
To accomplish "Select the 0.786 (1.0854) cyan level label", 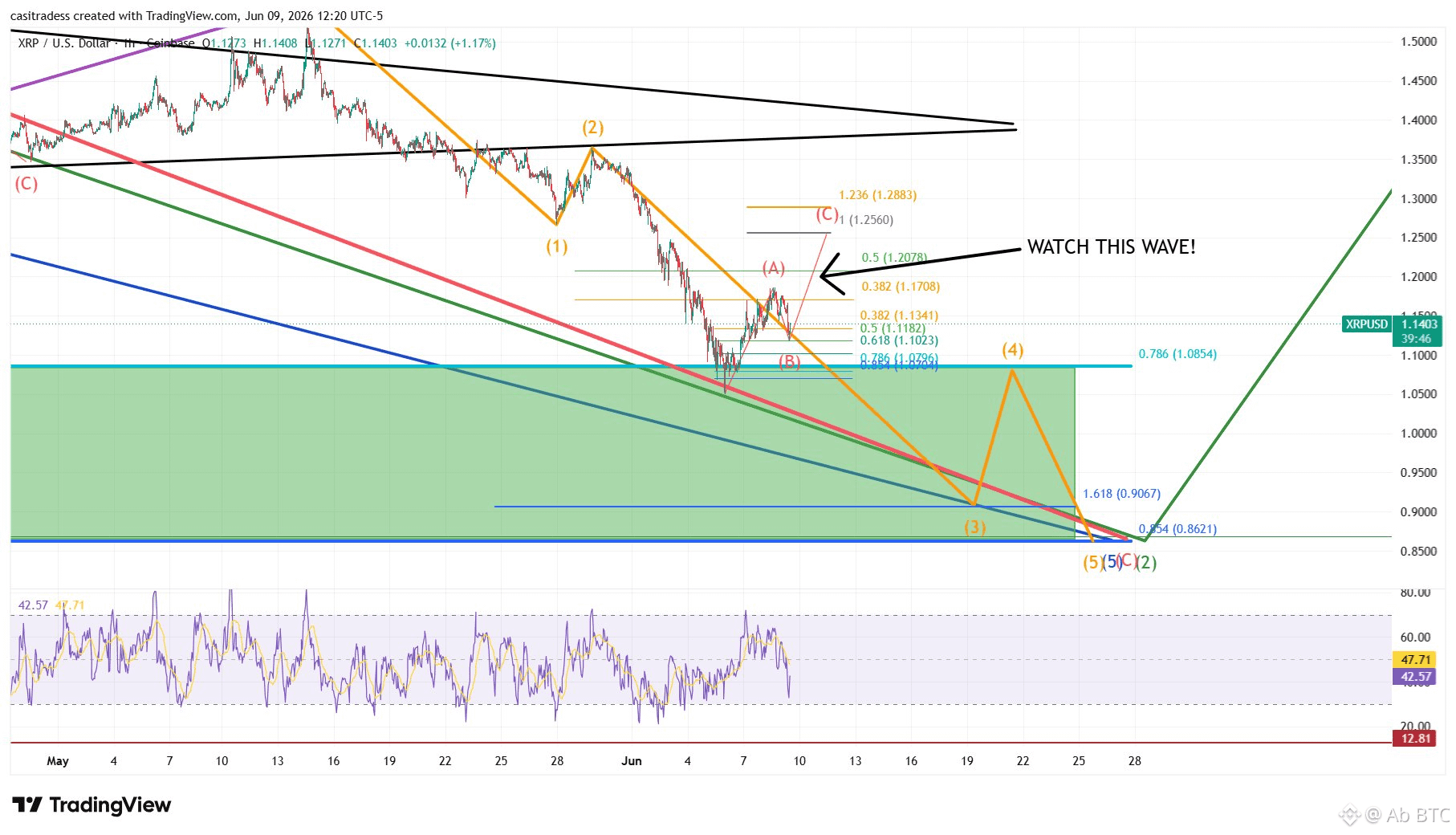I will coord(1177,354).
